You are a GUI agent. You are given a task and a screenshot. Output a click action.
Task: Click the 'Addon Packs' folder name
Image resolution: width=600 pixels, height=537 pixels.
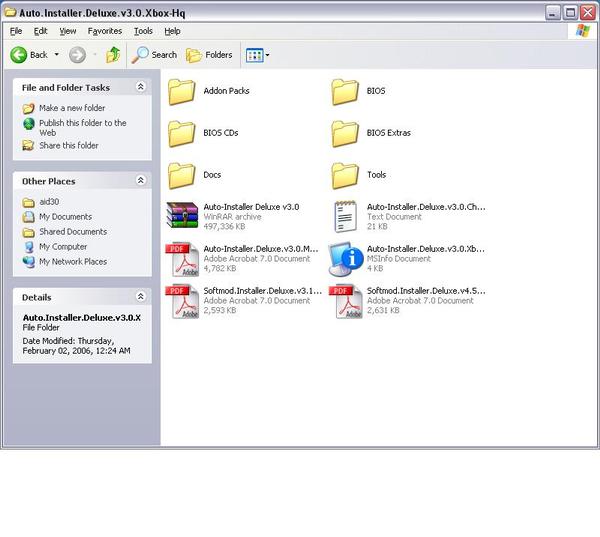click(226, 91)
